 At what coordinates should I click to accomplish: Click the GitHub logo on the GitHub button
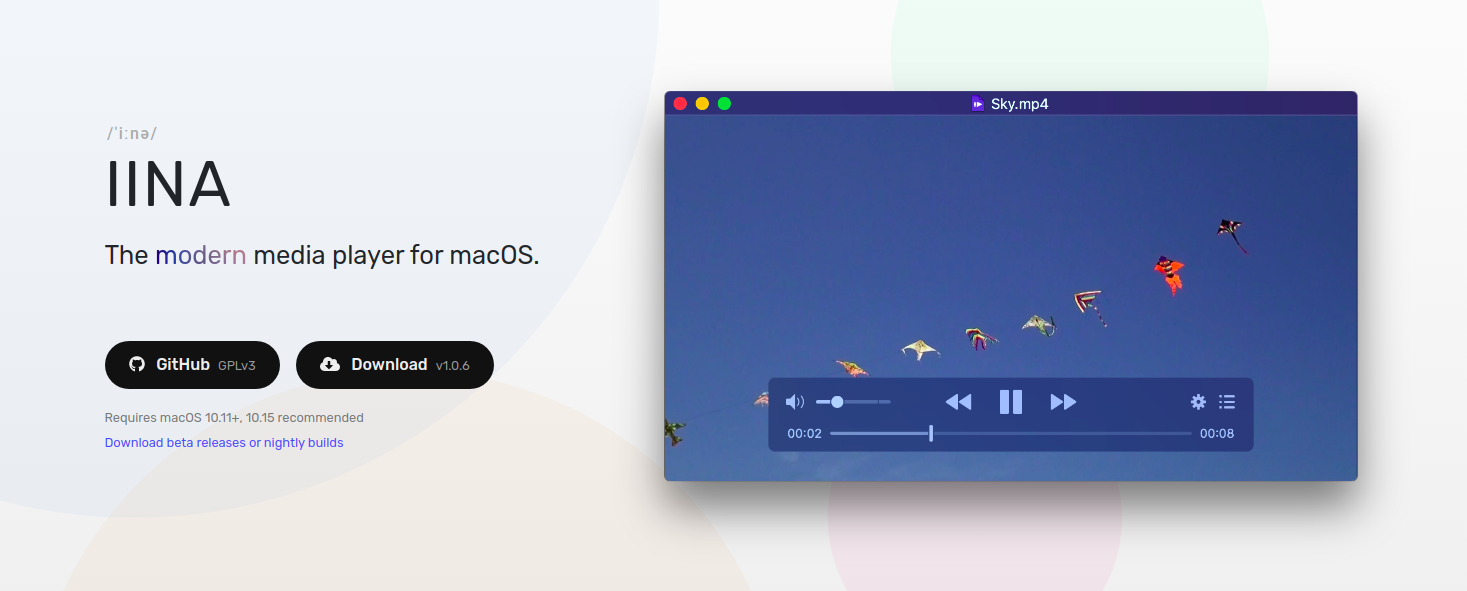[x=137, y=364]
